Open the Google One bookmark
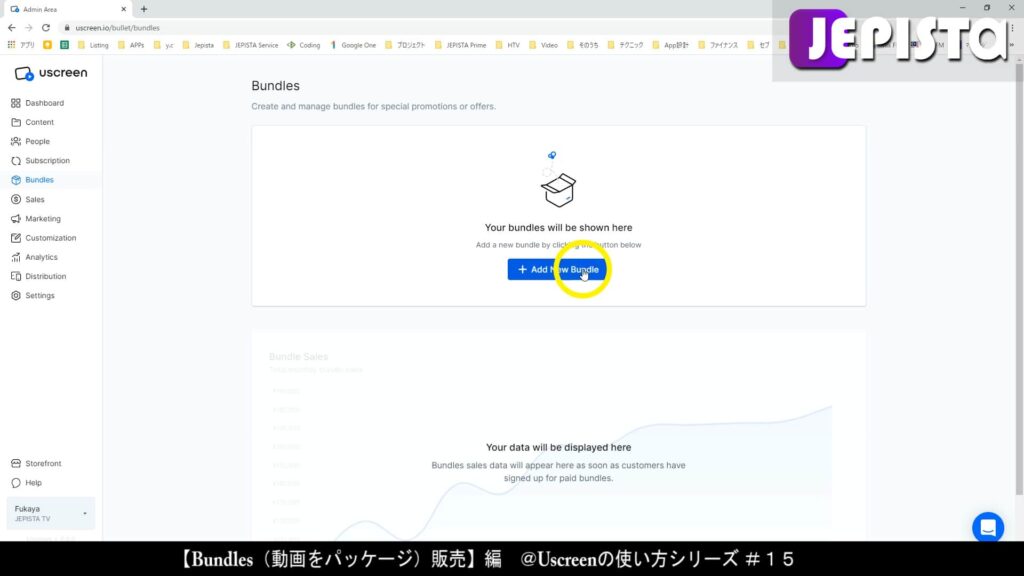Screen dimensions: 1024x576 pos(353,45)
